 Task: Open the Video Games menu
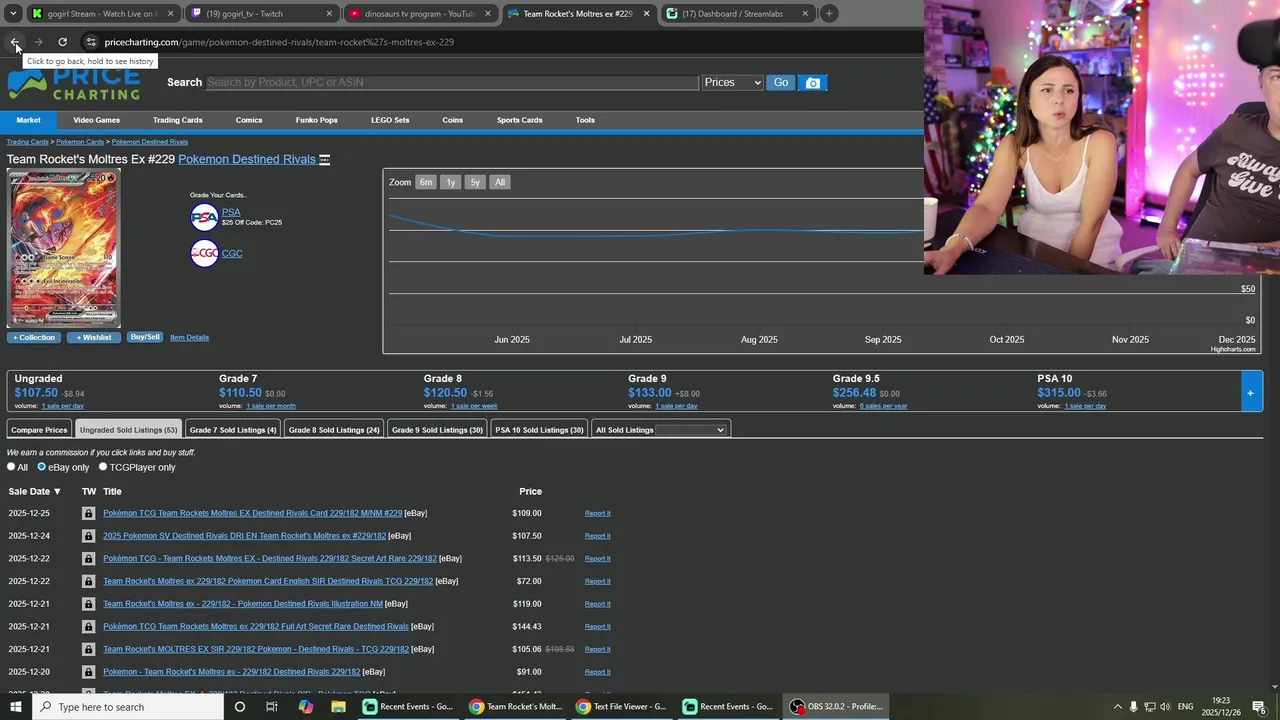coord(96,120)
